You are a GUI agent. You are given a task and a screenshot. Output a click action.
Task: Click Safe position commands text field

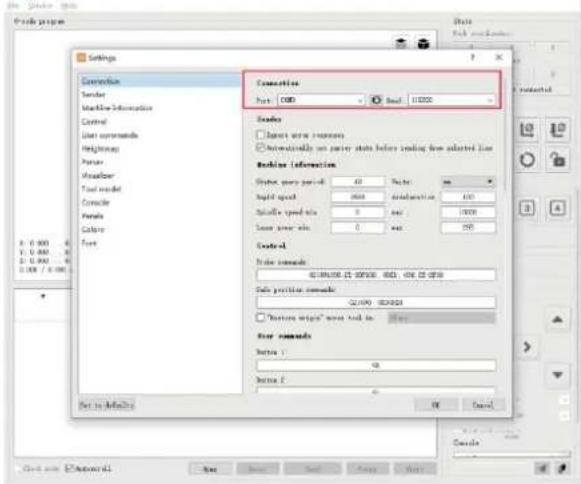(376, 302)
